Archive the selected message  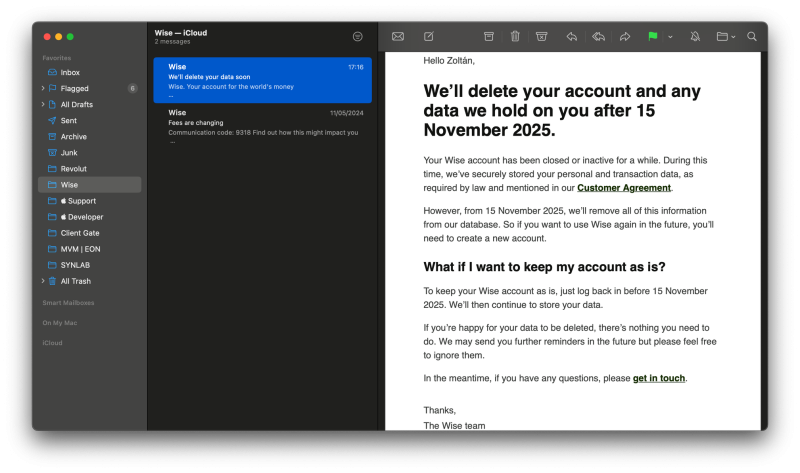tap(489, 36)
